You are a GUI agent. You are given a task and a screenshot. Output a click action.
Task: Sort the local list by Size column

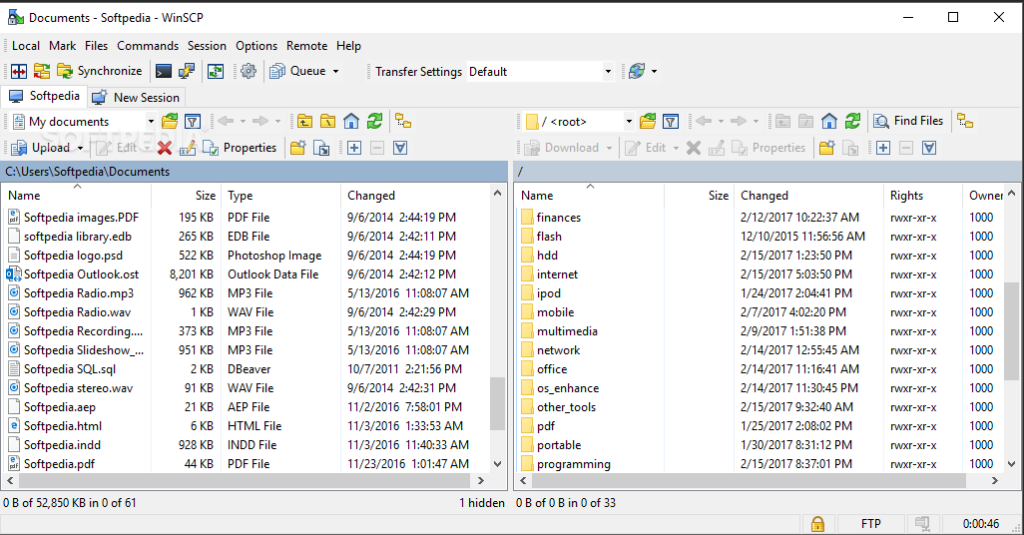coord(186,195)
